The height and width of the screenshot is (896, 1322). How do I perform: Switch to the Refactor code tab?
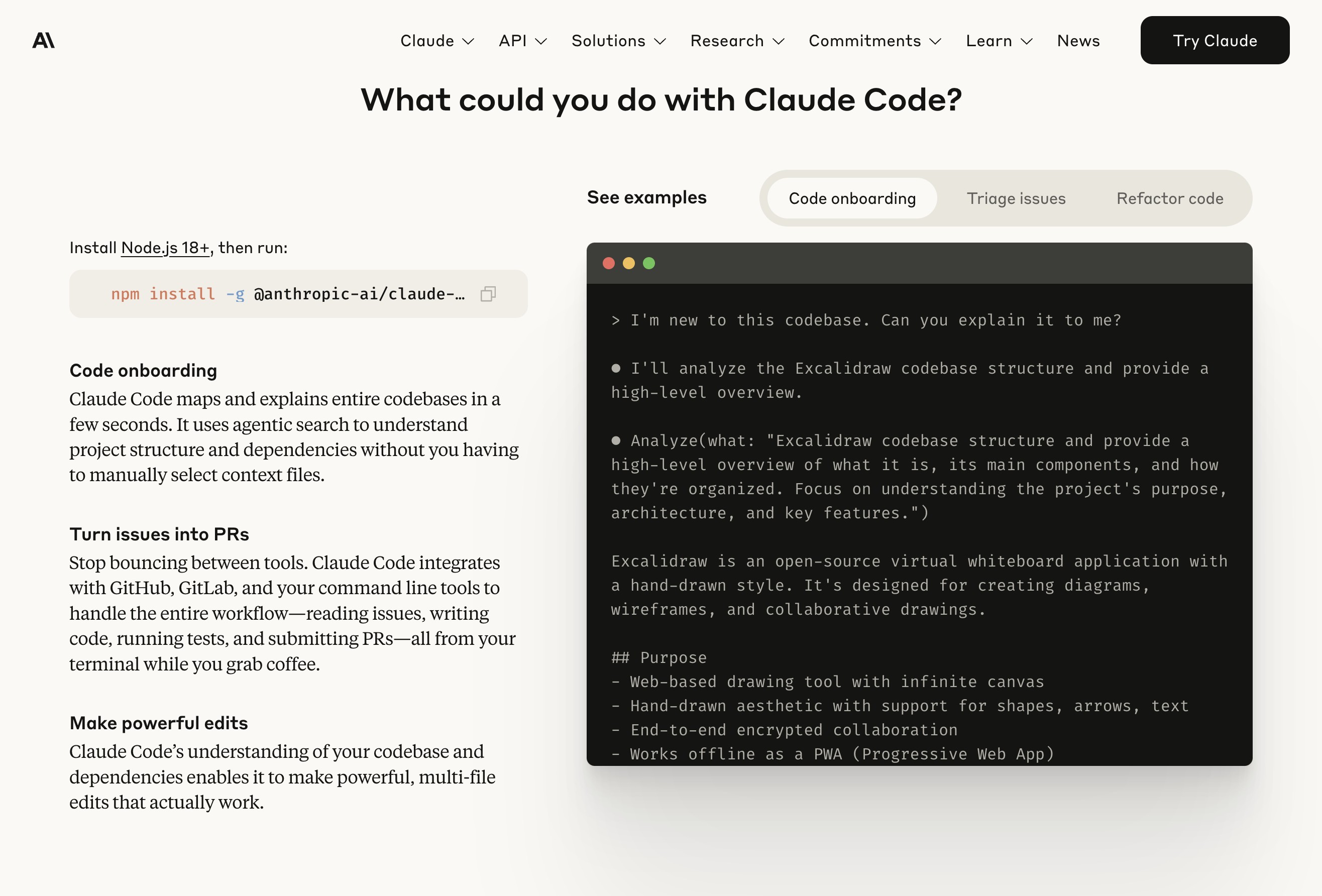tap(1169, 198)
